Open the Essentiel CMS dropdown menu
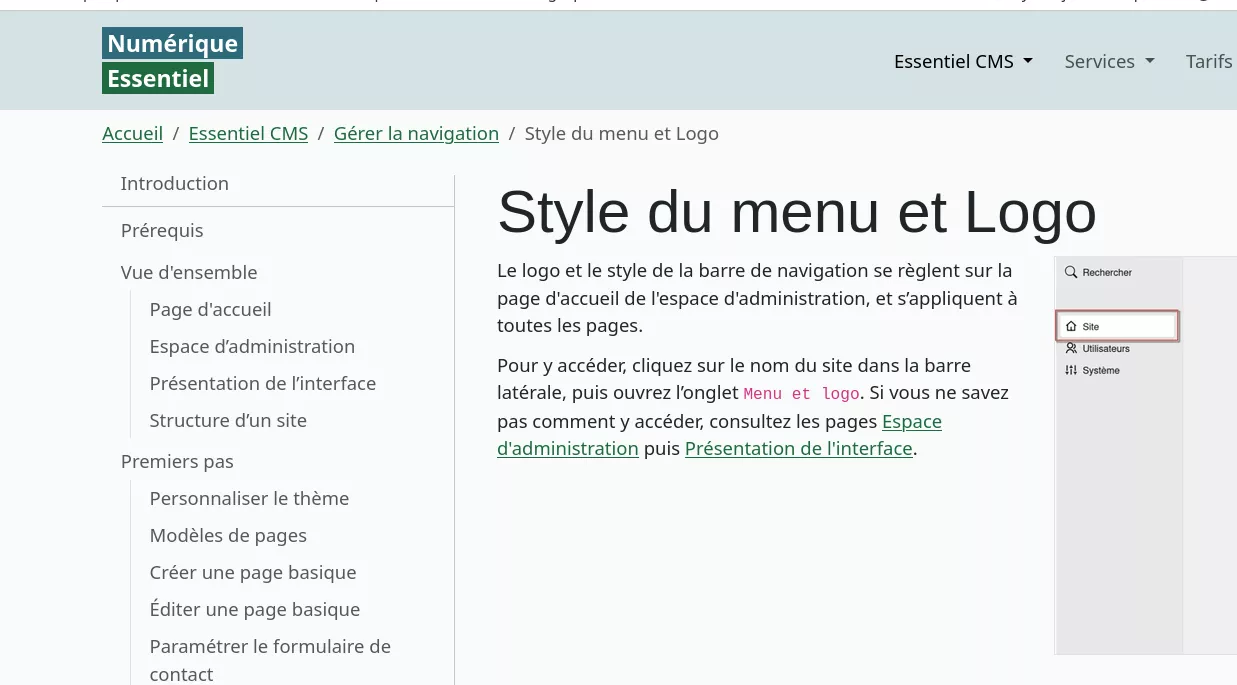The width and height of the screenshot is (1237, 685). [x=963, y=61]
